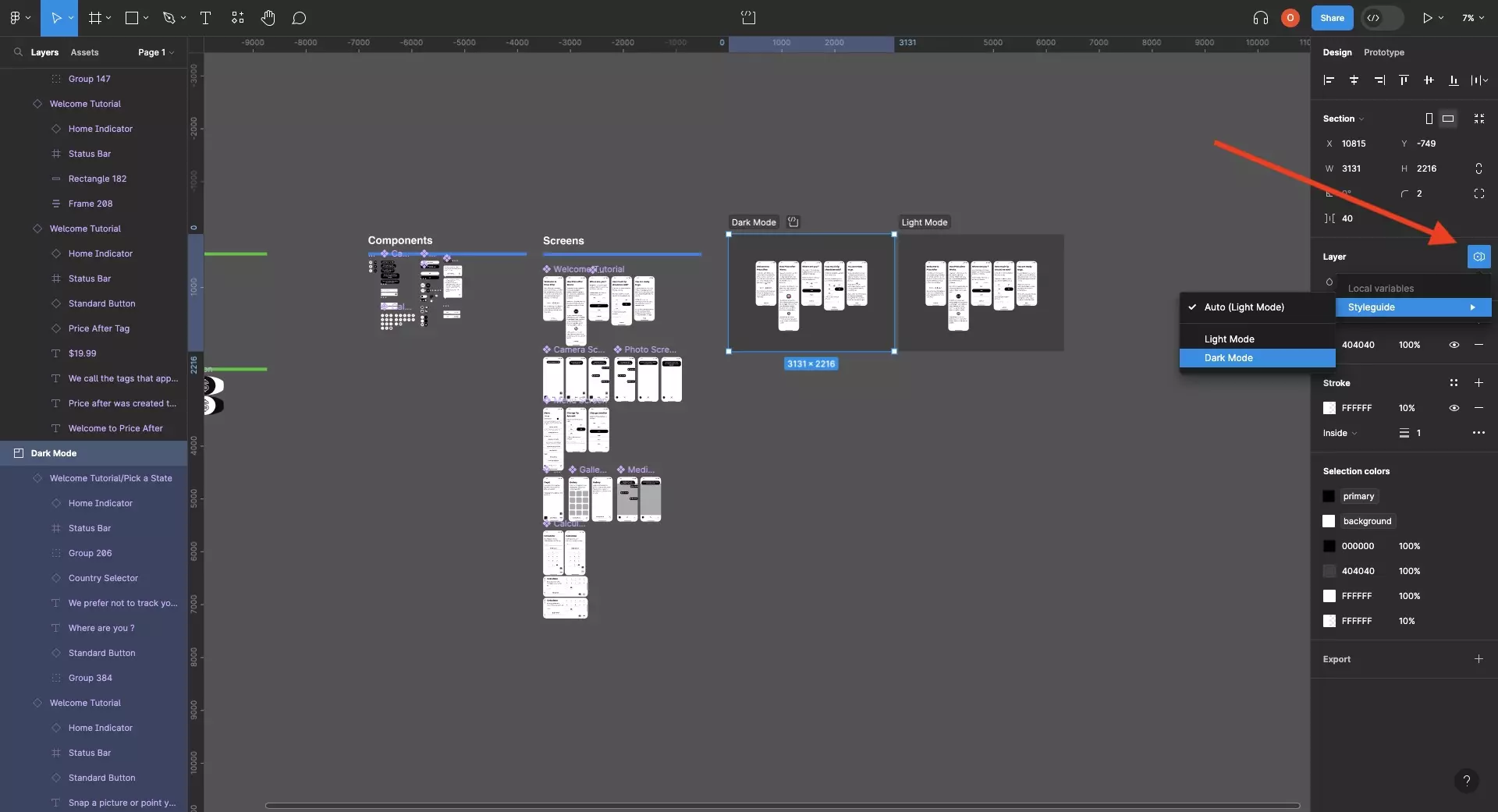Align selection to vertical centers
The image size is (1498, 812).
click(x=1429, y=80)
